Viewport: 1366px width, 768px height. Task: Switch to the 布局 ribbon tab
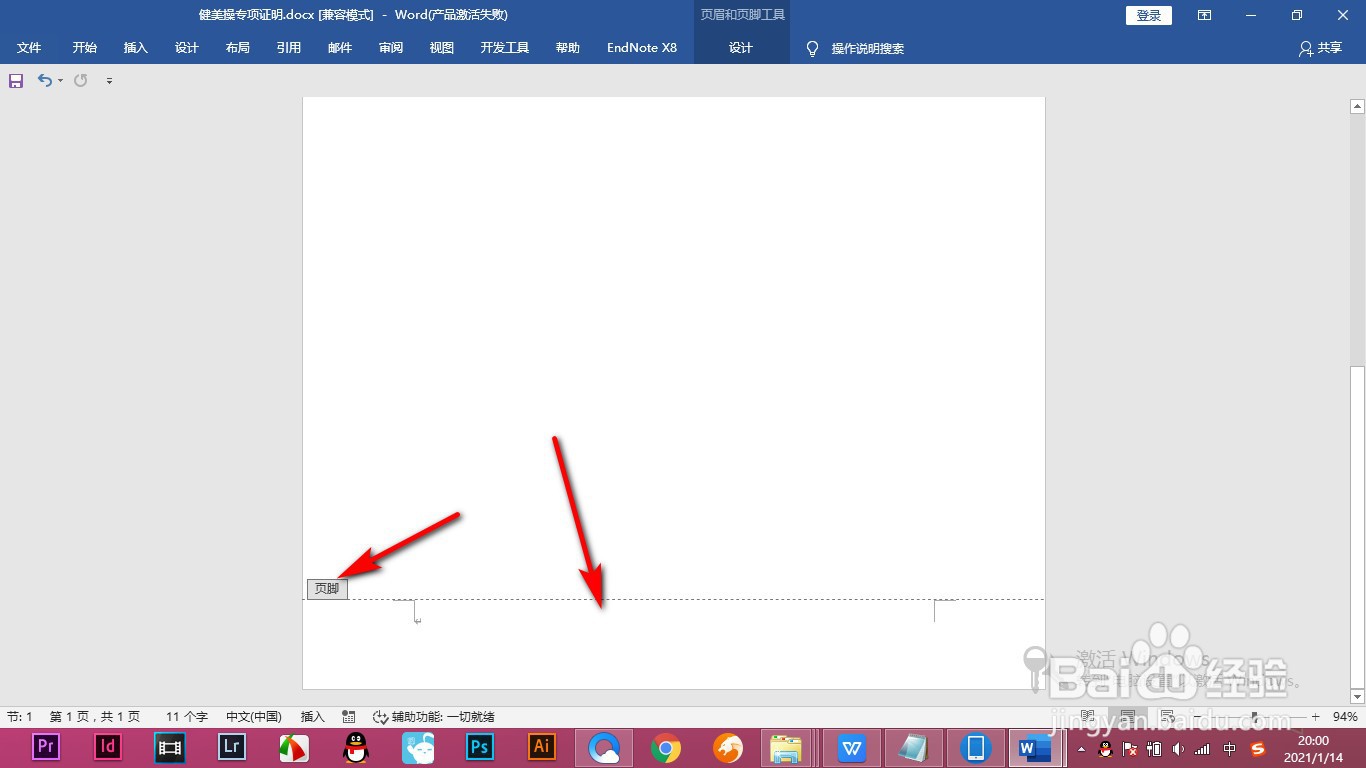click(x=238, y=48)
